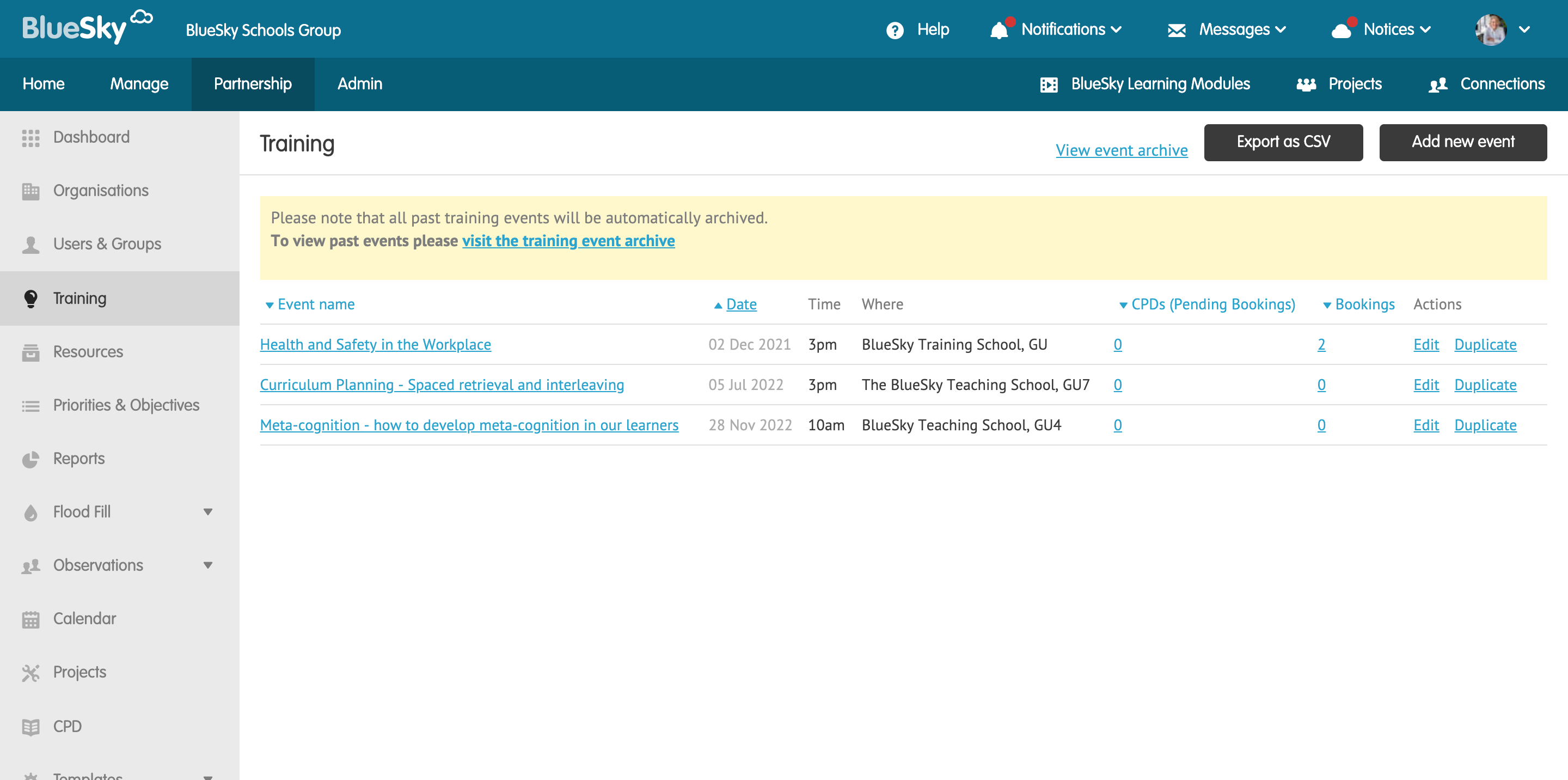Open the user account chevron menu
Viewport: 1568px width, 780px height.
[1523, 29]
